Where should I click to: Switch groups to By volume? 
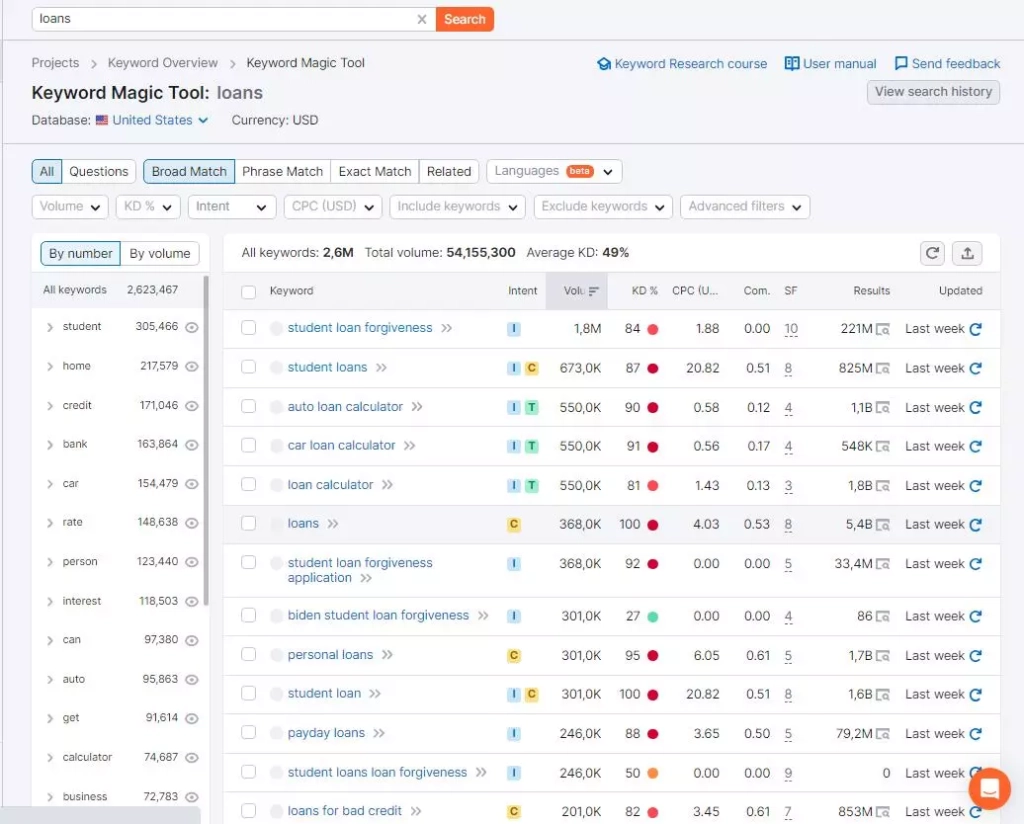pos(160,253)
